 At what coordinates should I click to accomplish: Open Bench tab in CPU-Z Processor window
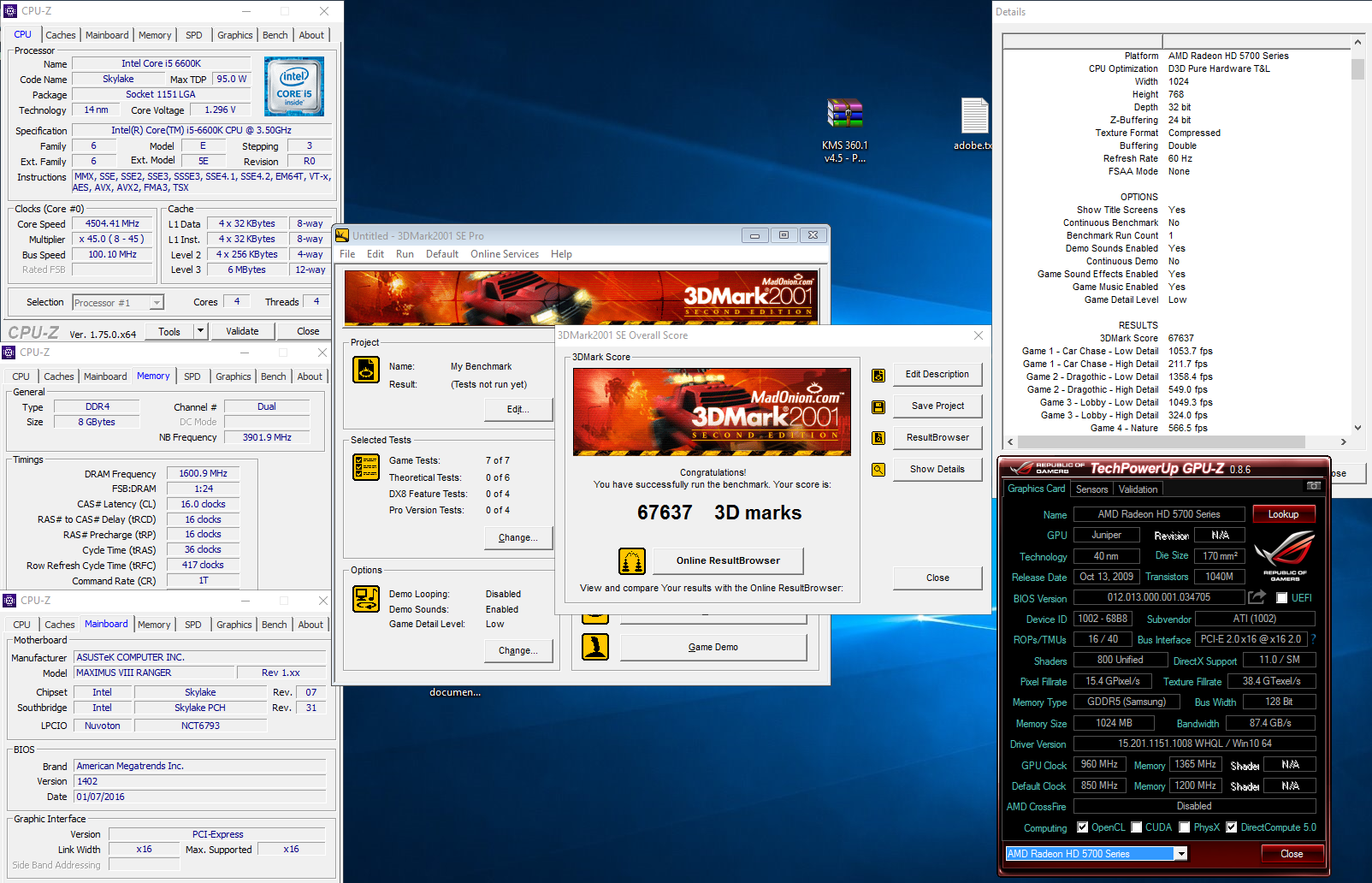click(275, 35)
